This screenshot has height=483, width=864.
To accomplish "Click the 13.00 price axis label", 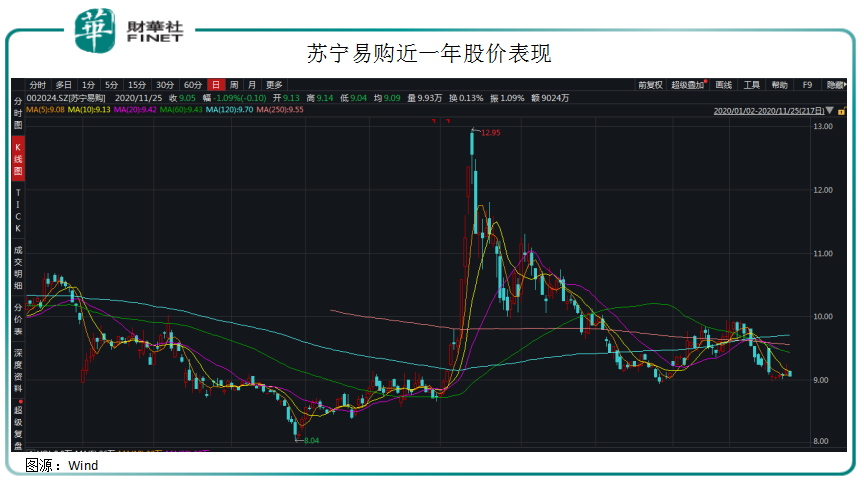I will [x=823, y=126].
